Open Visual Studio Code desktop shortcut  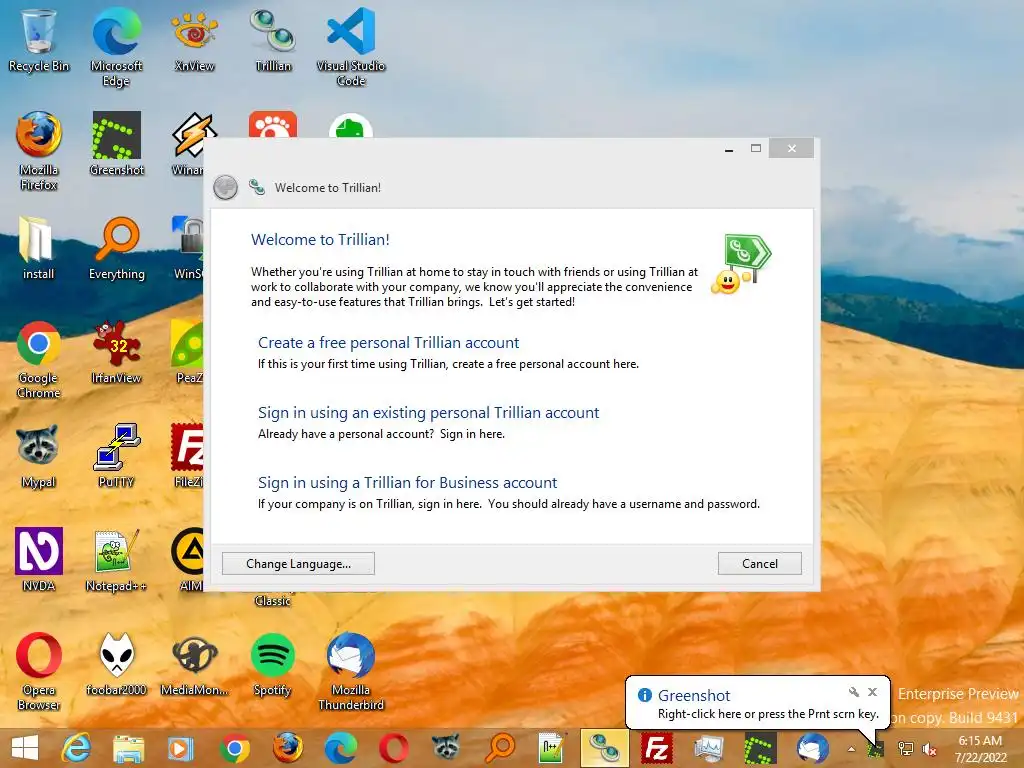(351, 47)
